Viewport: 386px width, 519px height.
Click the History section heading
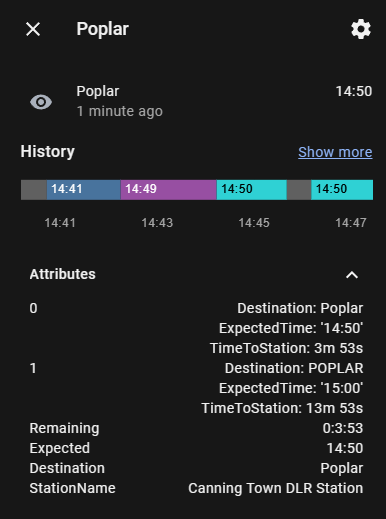coord(48,152)
